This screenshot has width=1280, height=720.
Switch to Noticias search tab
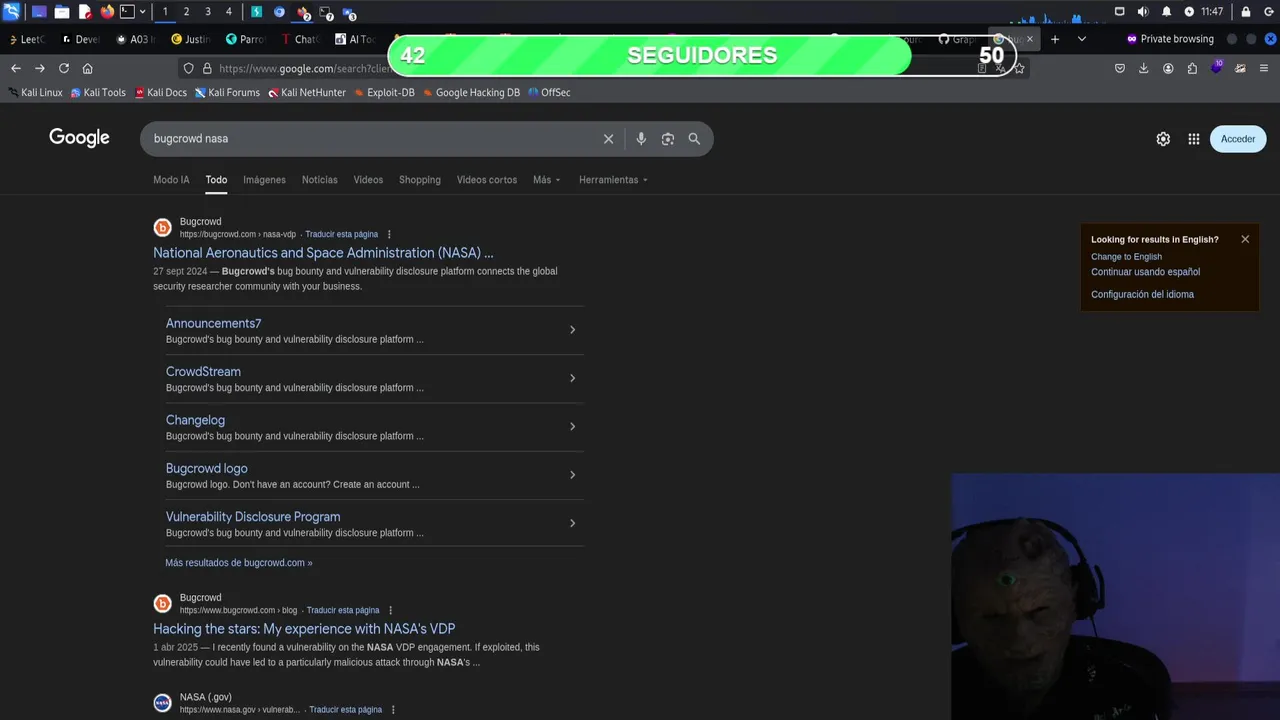tap(320, 180)
